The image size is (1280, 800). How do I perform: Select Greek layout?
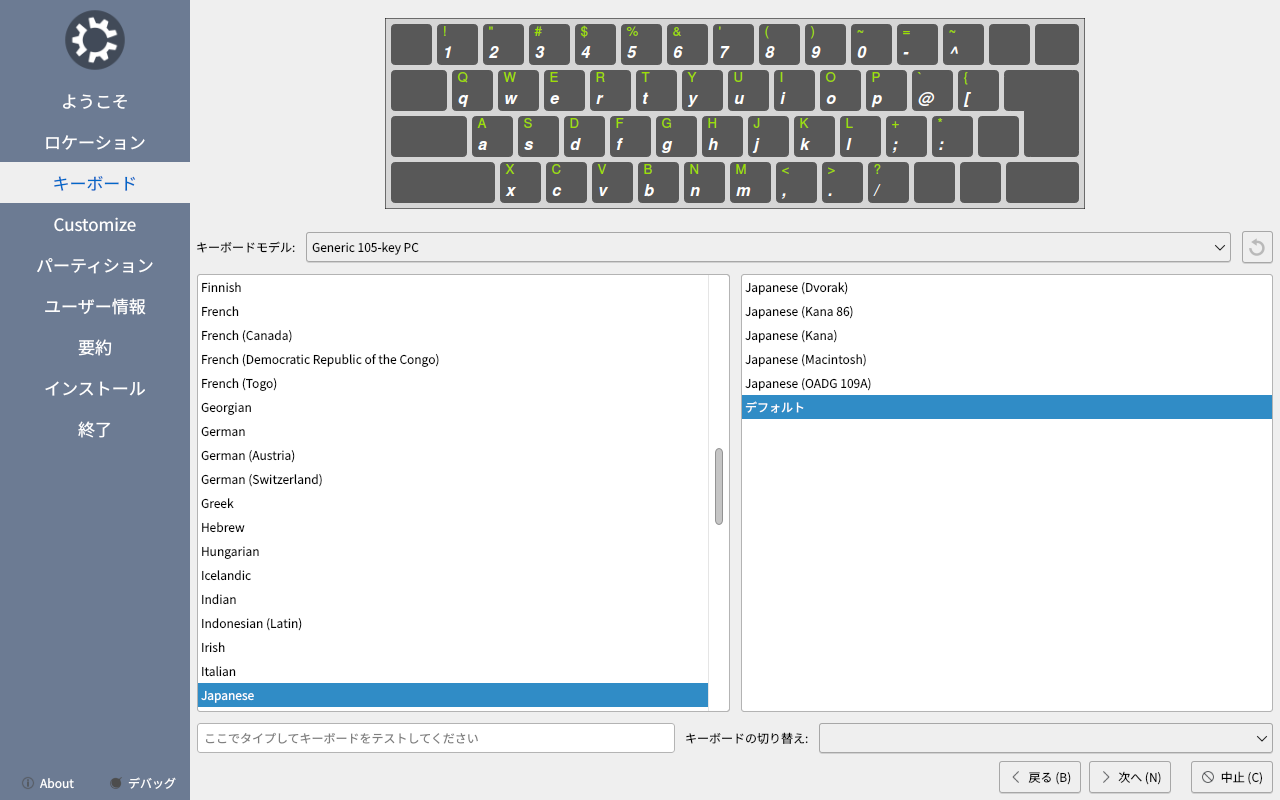453,503
